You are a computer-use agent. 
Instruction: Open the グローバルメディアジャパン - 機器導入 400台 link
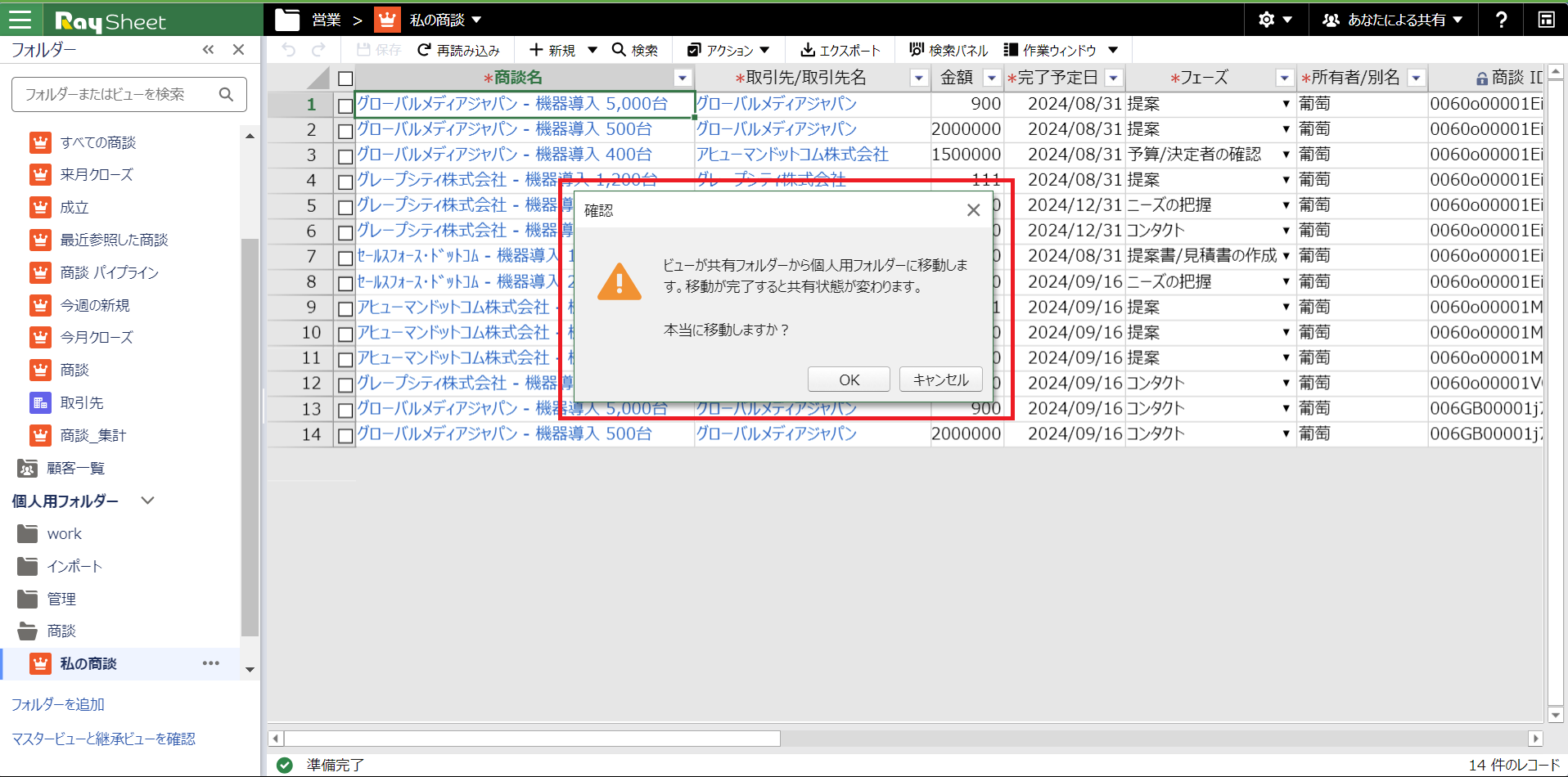pyautogui.click(x=504, y=155)
